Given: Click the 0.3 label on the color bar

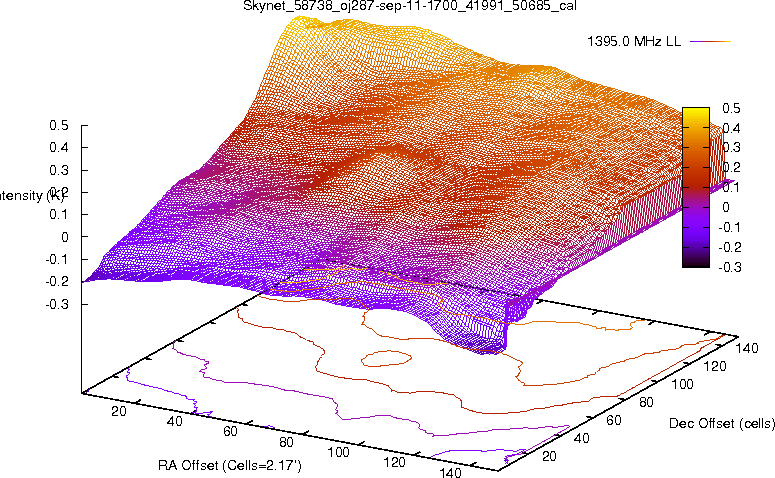Looking at the screenshot, I should [x=731, y=148].
